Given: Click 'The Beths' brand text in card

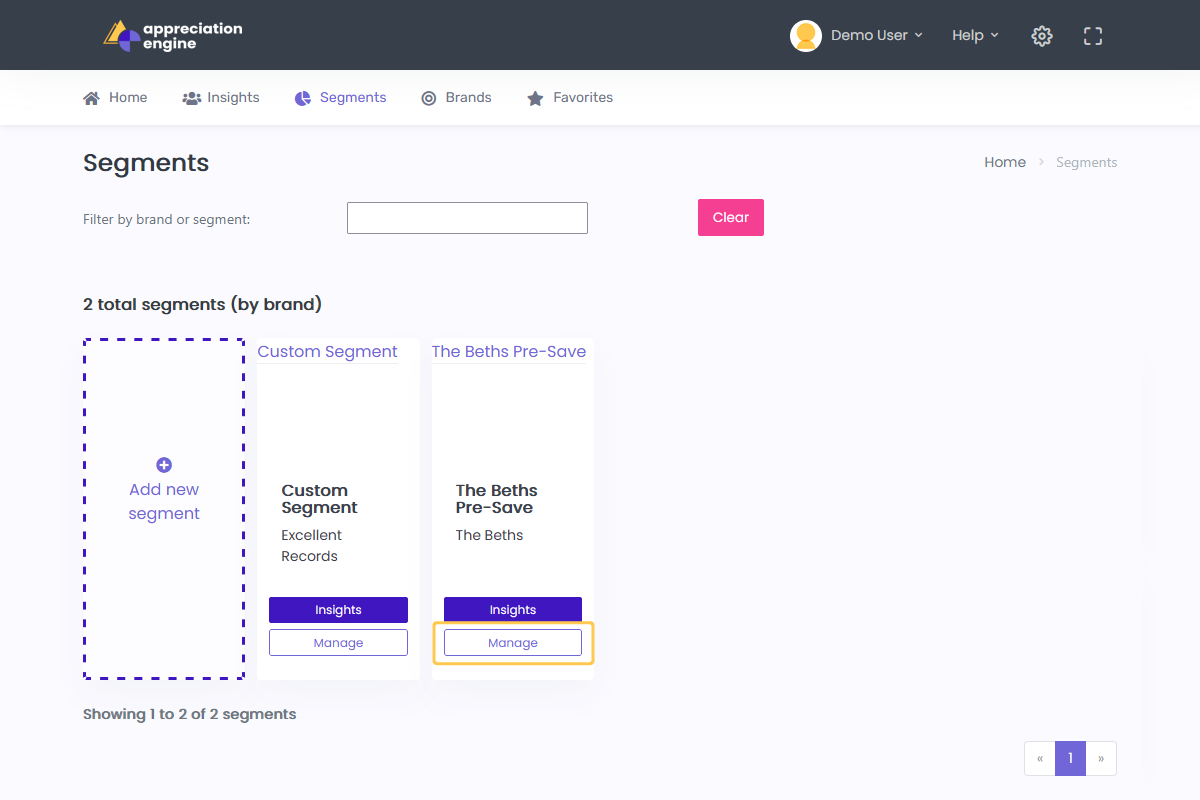Looking at the screenshot, I should point(489,535).
